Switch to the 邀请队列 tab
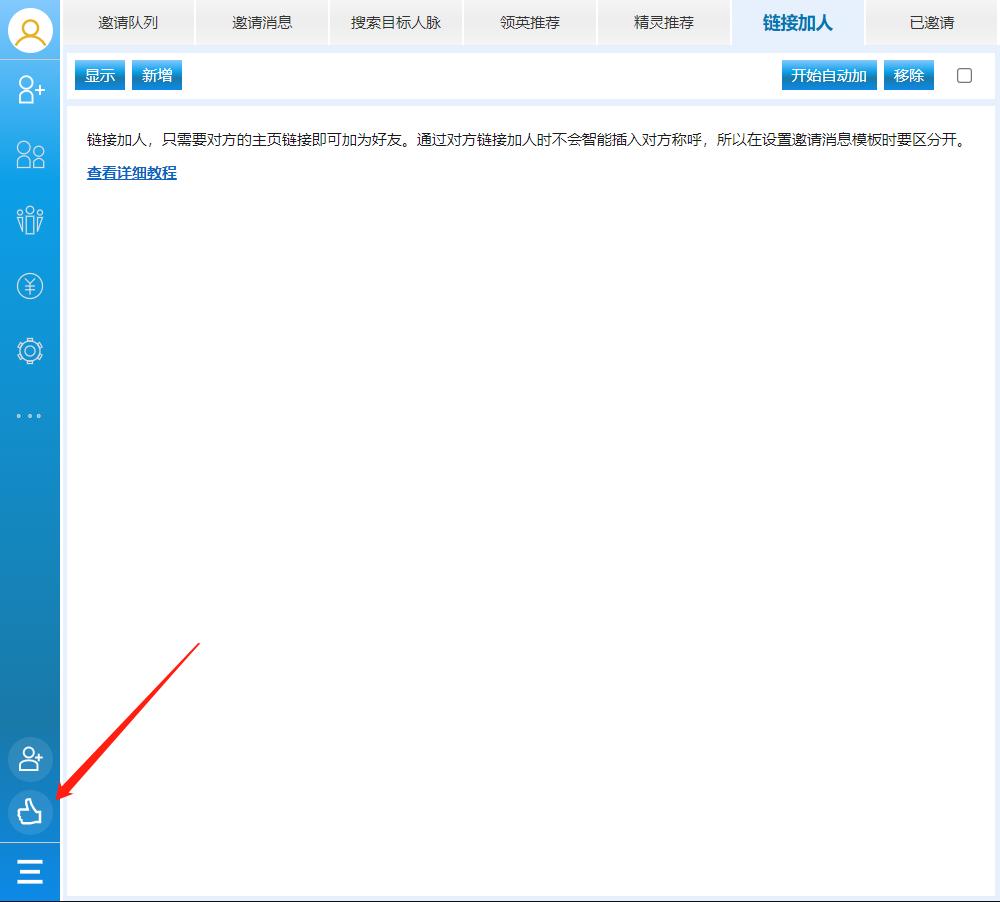The image size is (1000, 902). coord(127,22)
